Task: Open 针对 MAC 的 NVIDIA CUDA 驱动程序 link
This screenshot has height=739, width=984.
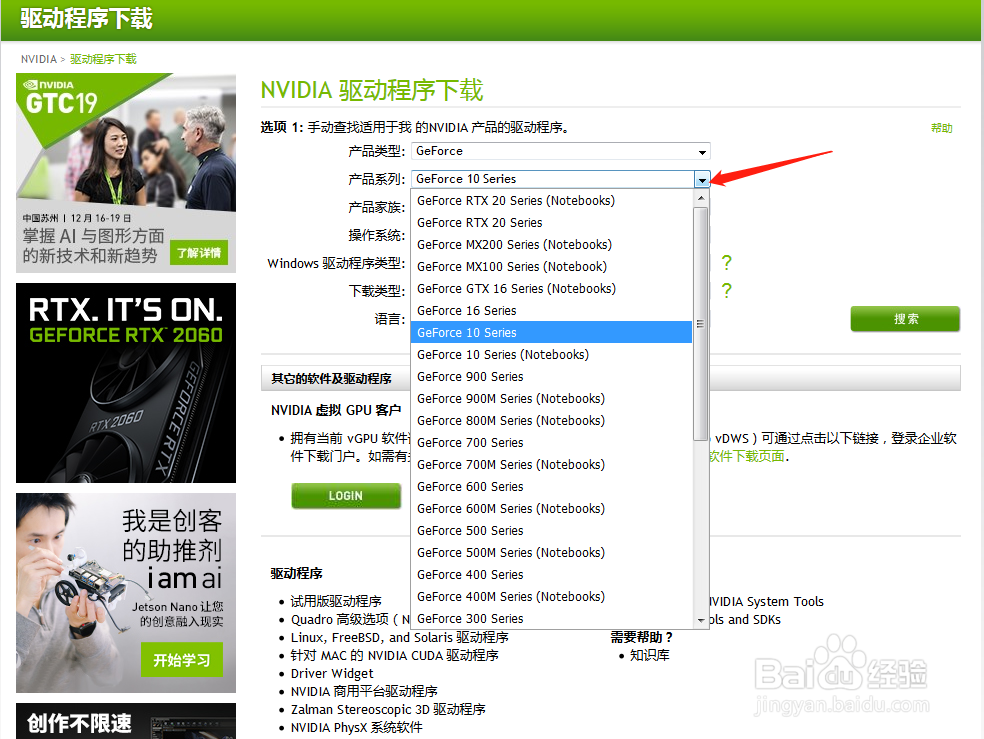Action: (x=394, y=656)
